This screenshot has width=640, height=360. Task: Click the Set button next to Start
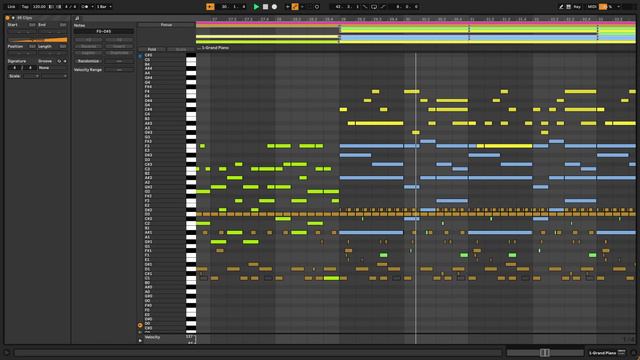coord(32,25)
